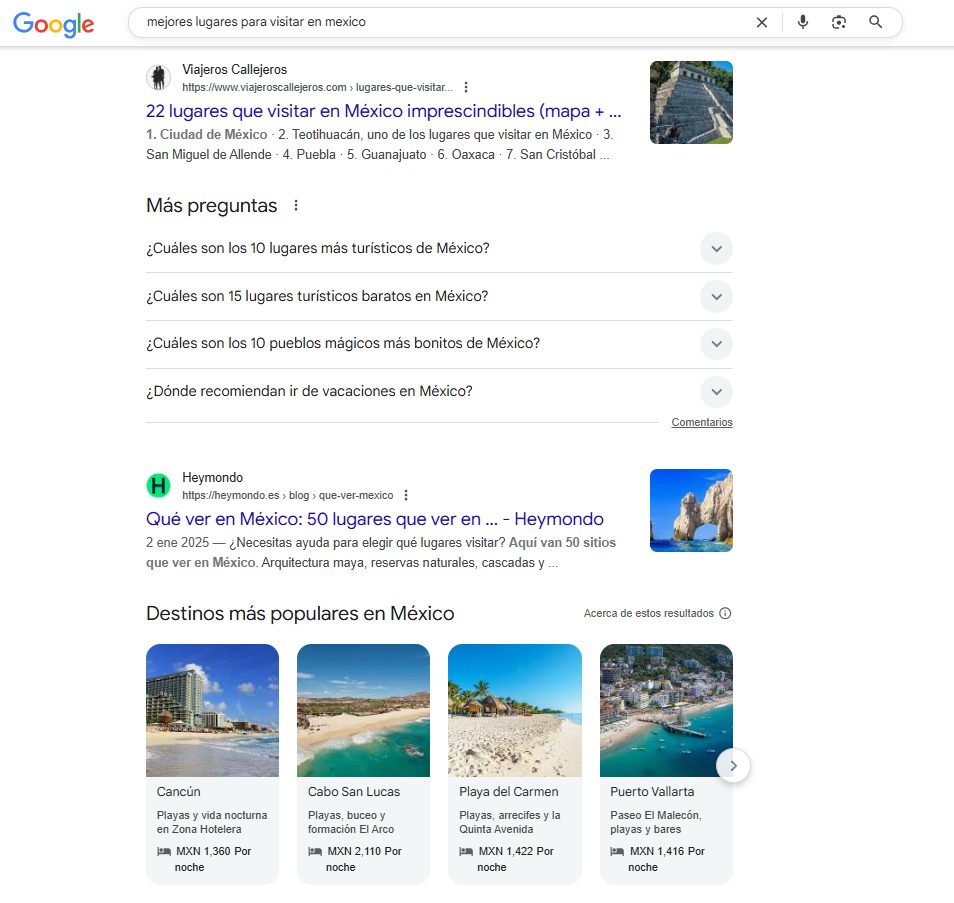
Task: Expand question about vacaciones en México
Action: point(716,391)
